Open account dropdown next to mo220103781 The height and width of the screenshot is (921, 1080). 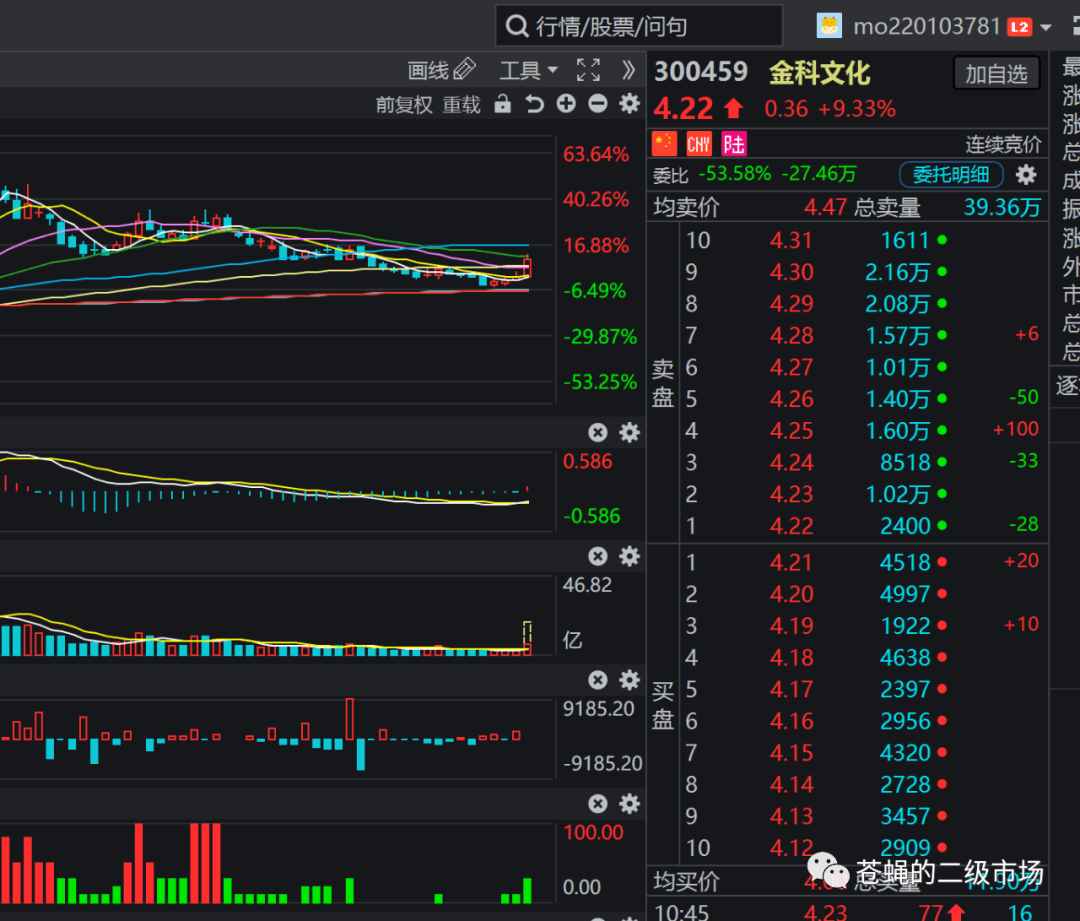coord(1046,28)
